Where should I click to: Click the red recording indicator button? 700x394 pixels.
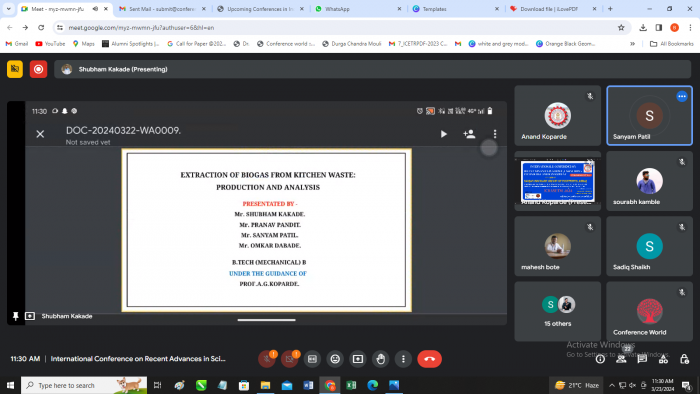pyautogui.click(x=38, y=69)
